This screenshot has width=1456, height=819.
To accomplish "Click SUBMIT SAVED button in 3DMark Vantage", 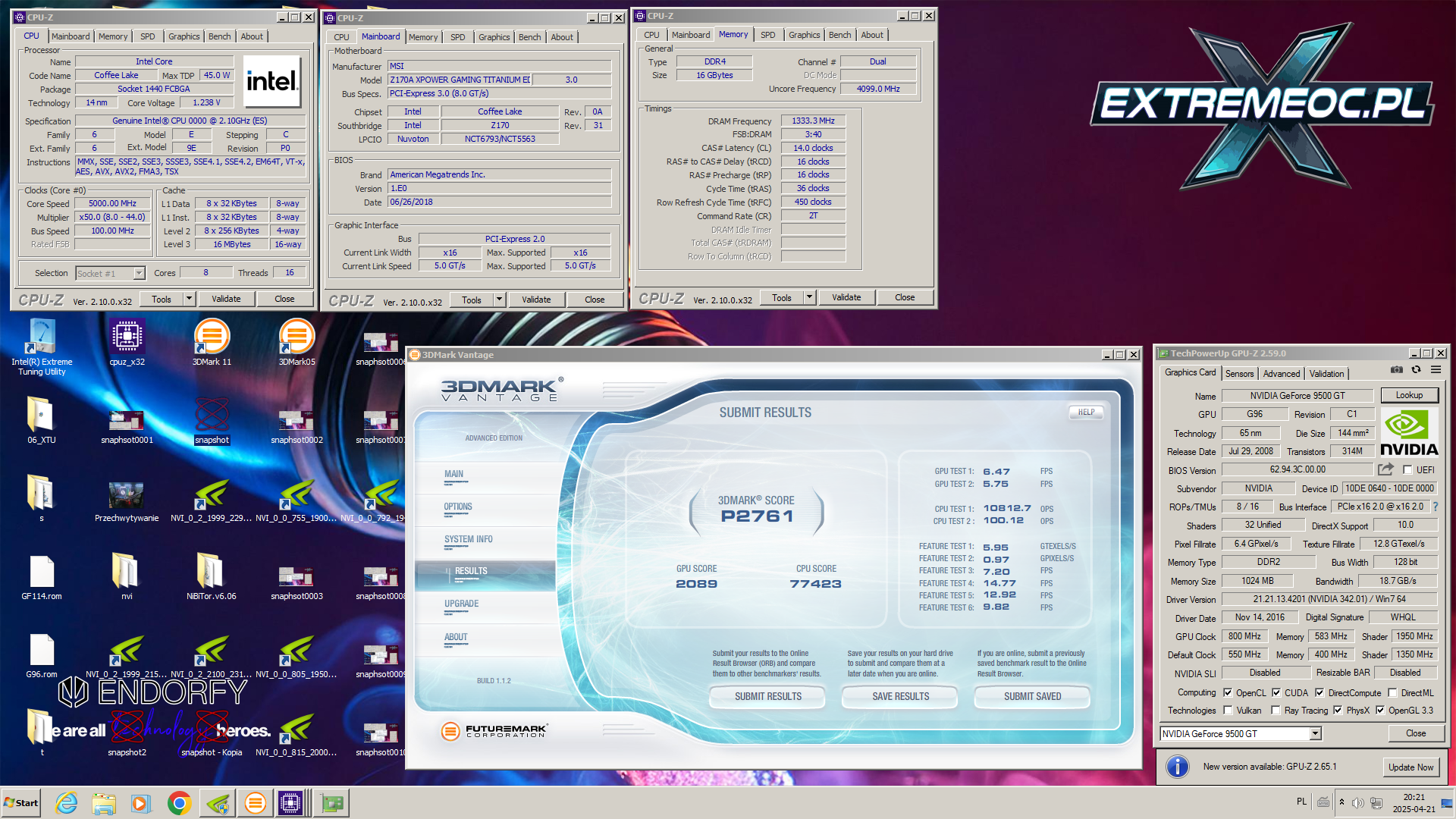I will pyautogui.click(x=1032, y=696).
